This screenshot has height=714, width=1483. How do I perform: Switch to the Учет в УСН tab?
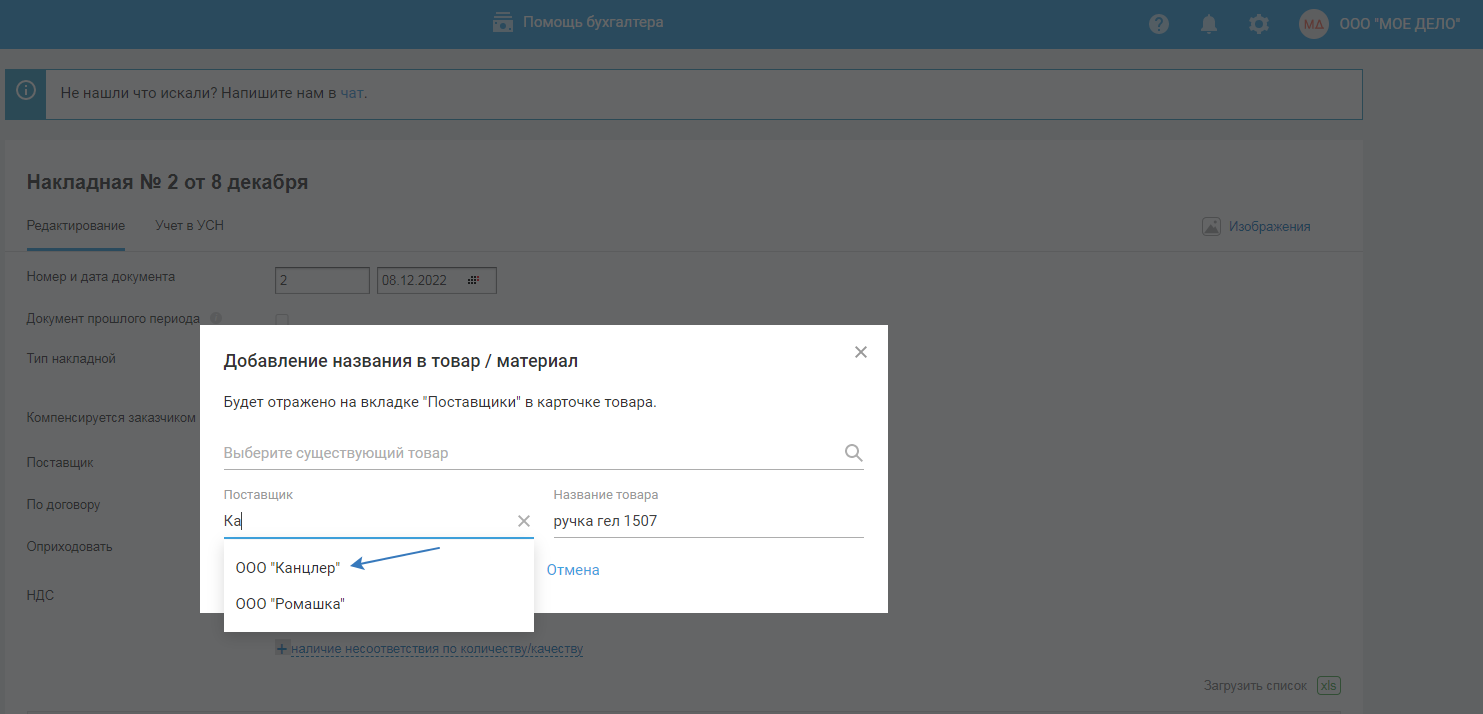tap(190, 226)
